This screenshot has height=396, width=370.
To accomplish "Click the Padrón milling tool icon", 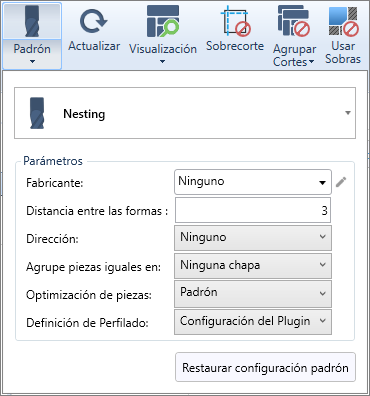I will click(x=32, y=21).
